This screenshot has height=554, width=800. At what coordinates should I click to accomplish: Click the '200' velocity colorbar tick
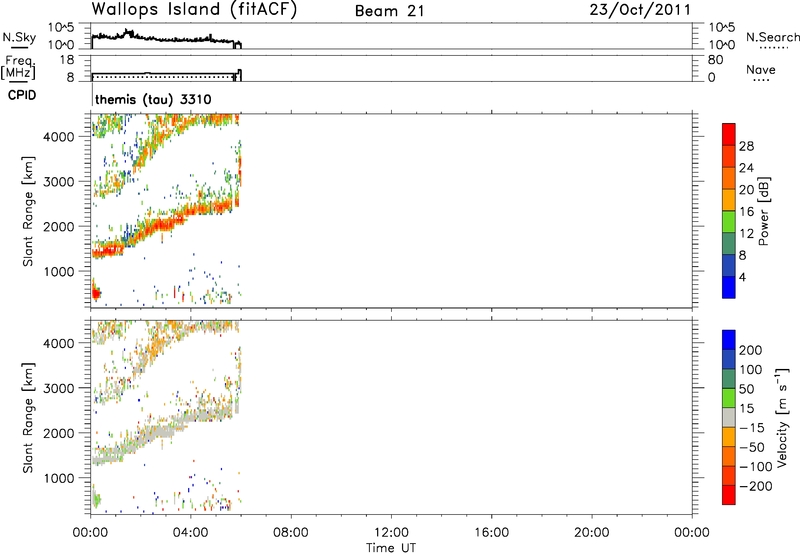click(x=751, y=350)
